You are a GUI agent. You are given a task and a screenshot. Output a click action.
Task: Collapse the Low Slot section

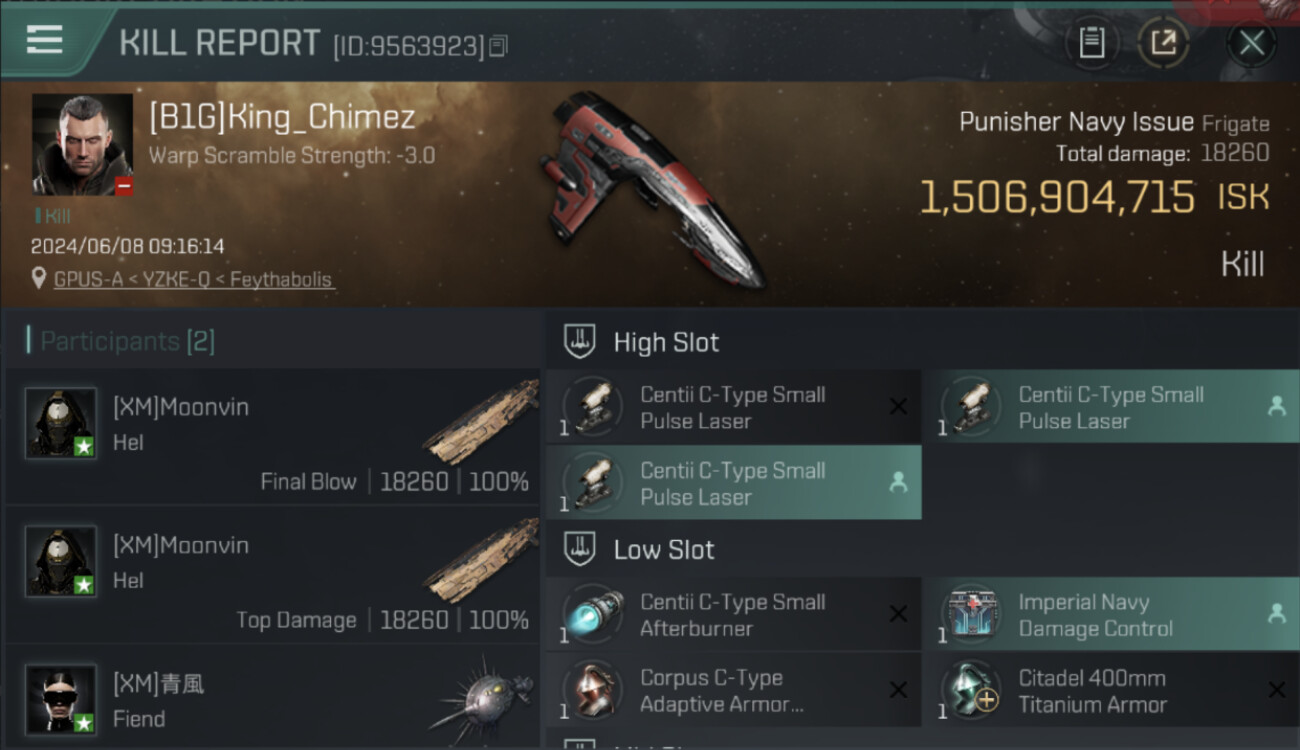click(922, 549)
